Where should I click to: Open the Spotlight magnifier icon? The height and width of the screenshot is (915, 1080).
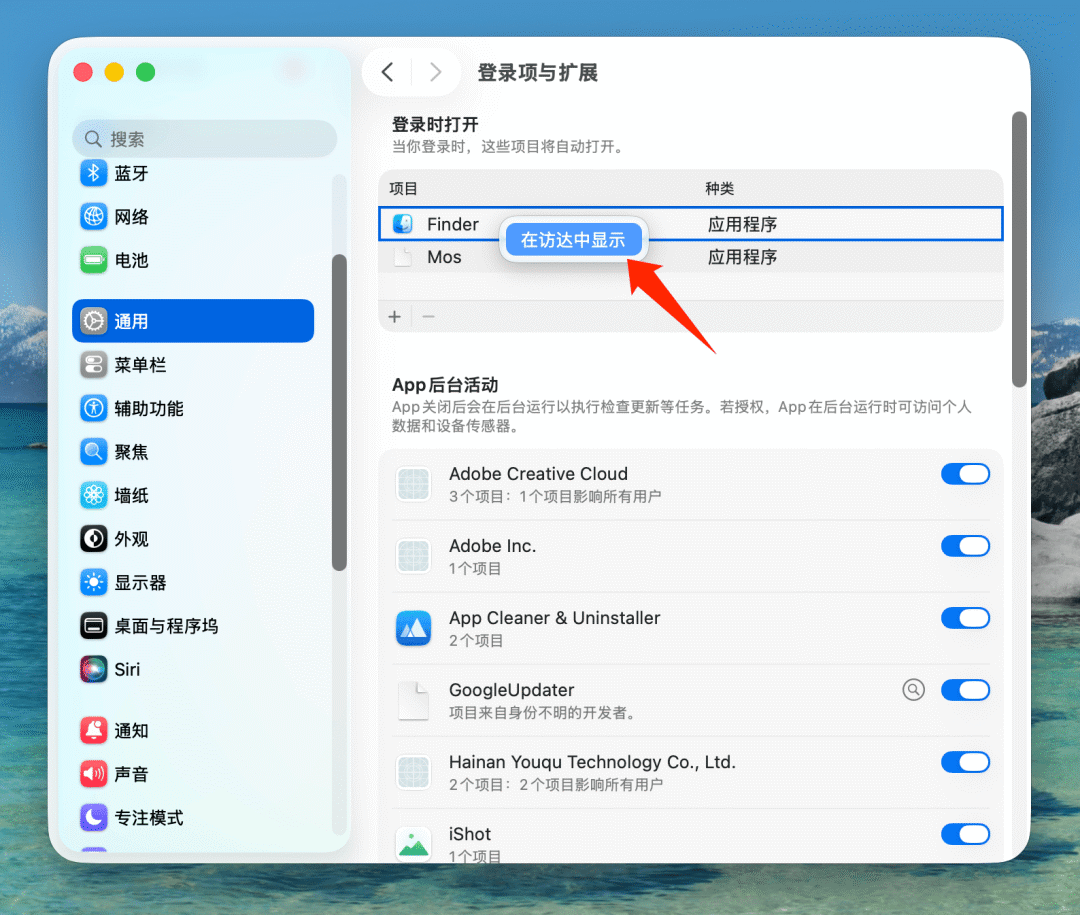coord(94,451)
